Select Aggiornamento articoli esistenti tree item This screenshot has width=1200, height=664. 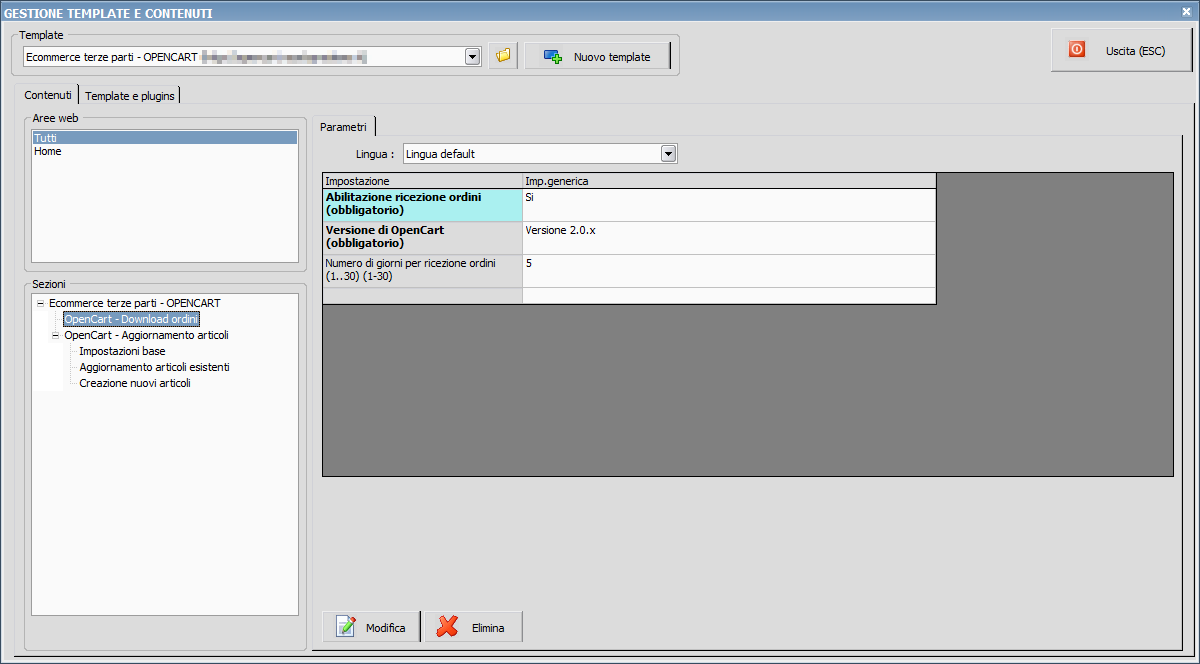coord(155,367)
